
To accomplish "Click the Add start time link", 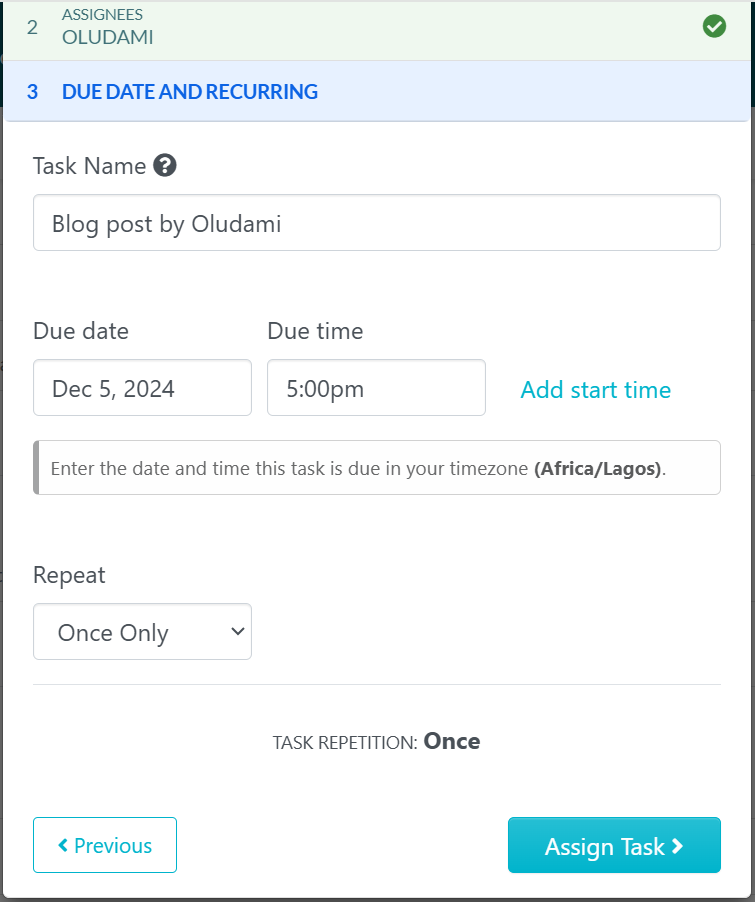I will (x=595, y=390).
